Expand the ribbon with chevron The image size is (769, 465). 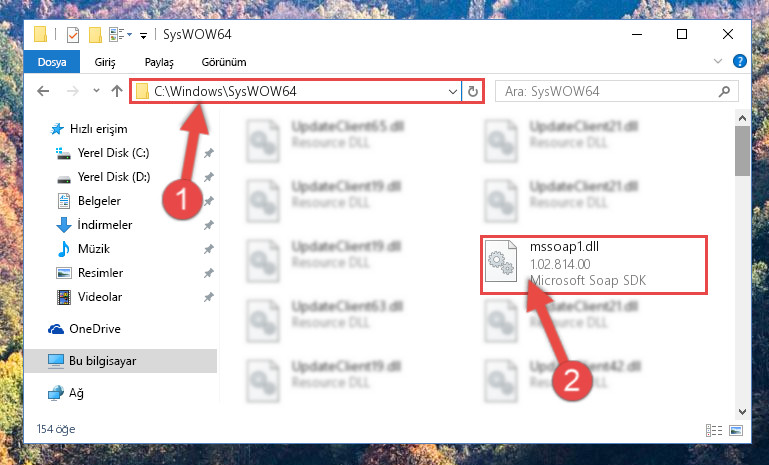click(x=718, y=61)
